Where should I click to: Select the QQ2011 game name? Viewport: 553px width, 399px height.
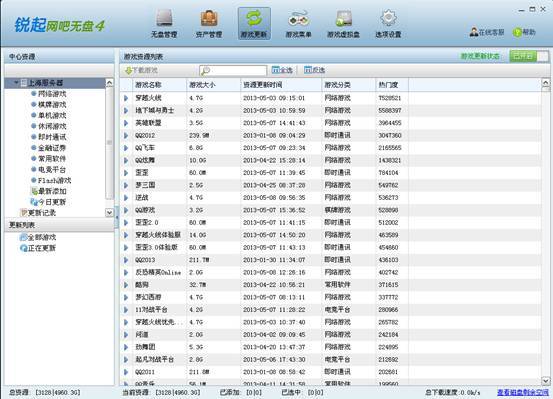click(145, 372)
